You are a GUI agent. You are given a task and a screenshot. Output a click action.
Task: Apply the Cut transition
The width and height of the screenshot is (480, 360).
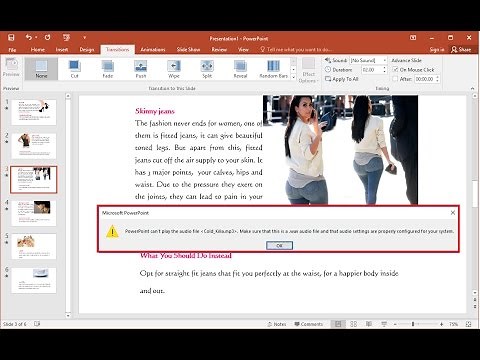click(x=74, y=69)
